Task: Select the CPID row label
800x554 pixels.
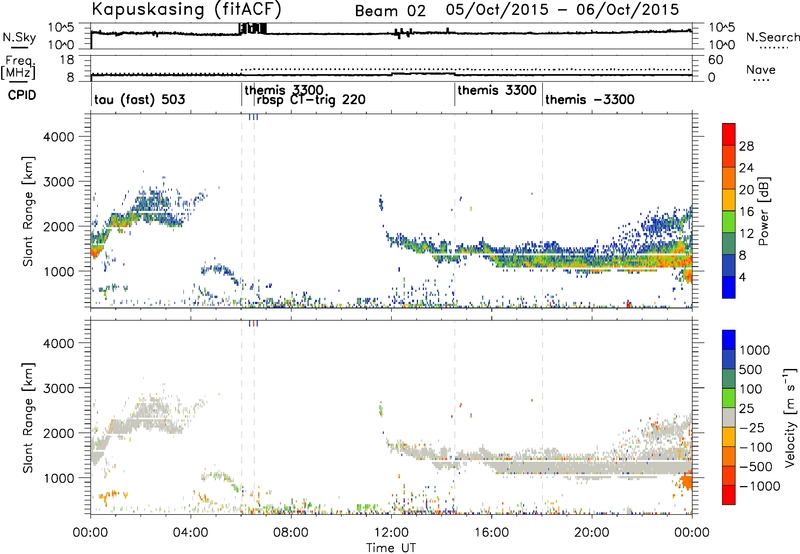Action: coord(22,95)
